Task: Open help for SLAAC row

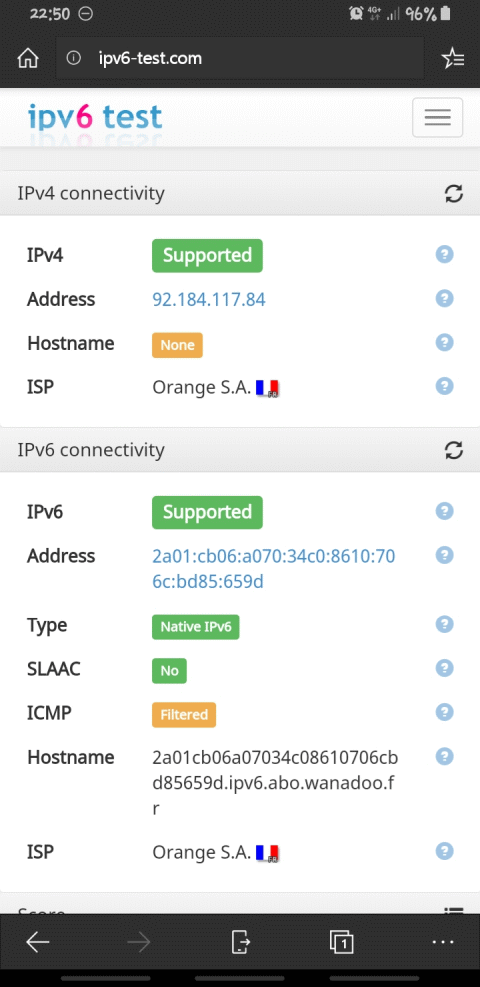Action: (444, 668)
